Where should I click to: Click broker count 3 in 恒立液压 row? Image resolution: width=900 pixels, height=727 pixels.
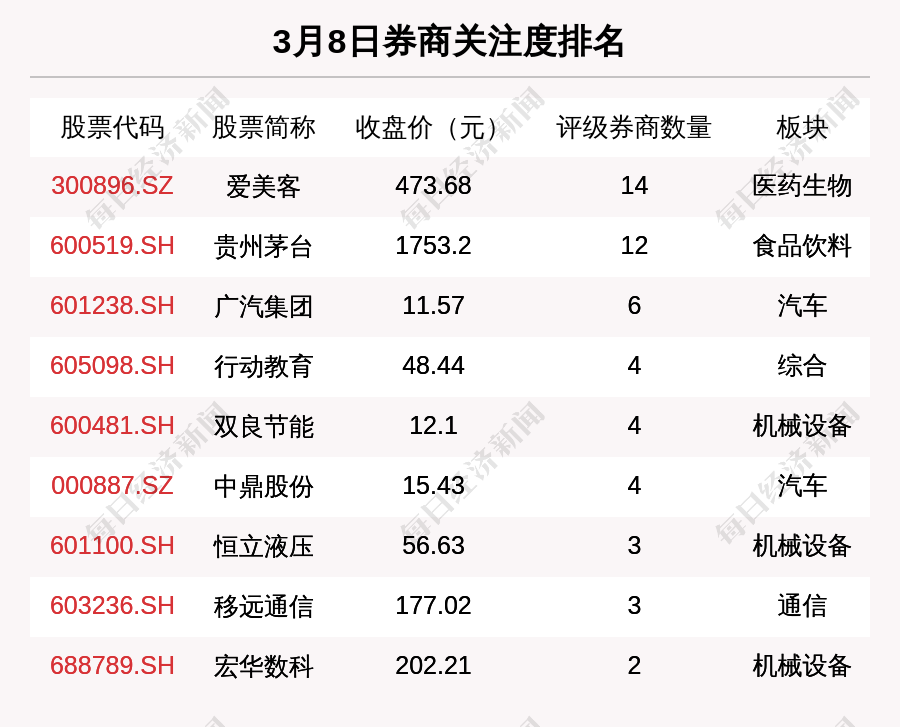(634, 545)
